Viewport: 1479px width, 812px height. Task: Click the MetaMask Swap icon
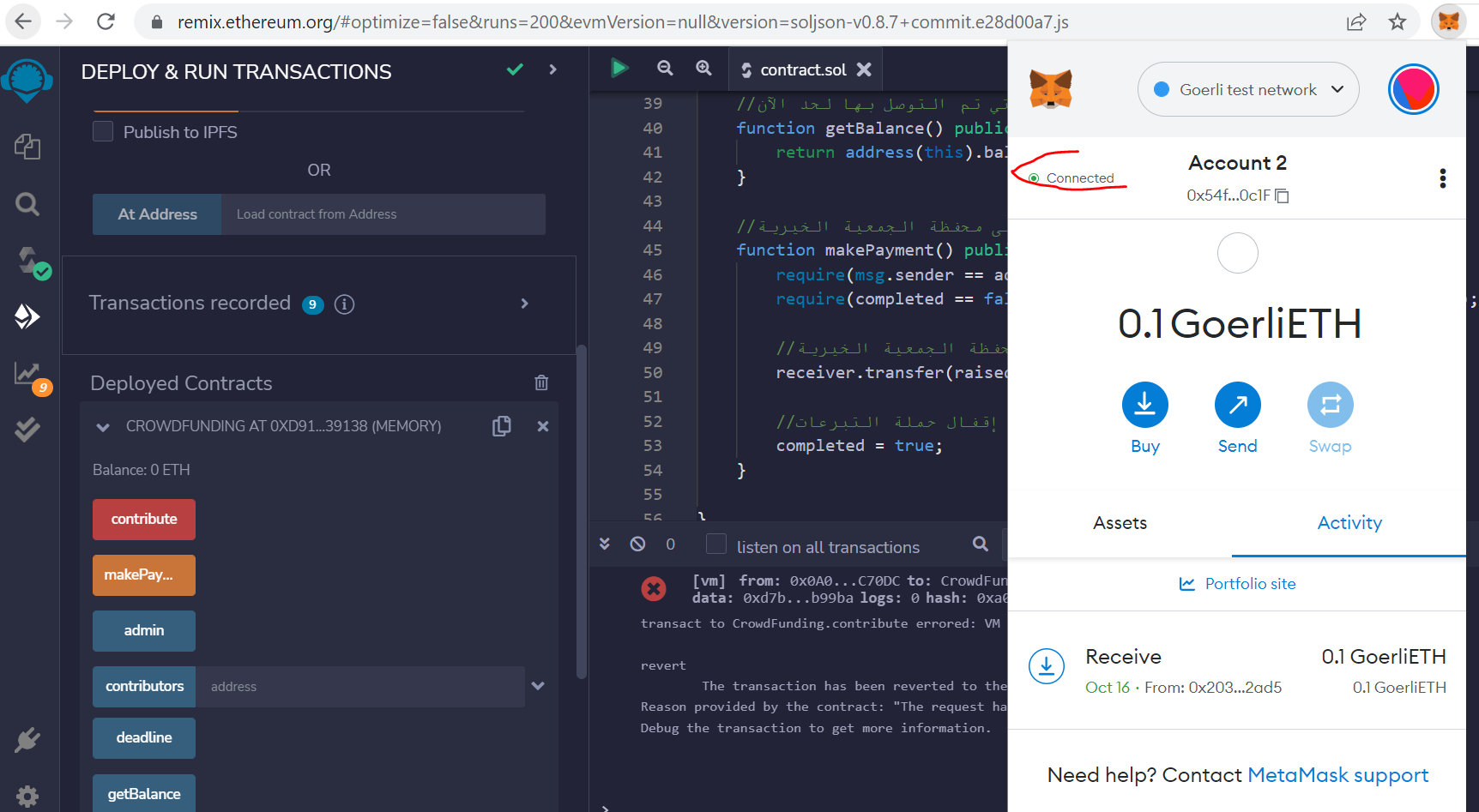(1331, 405)
